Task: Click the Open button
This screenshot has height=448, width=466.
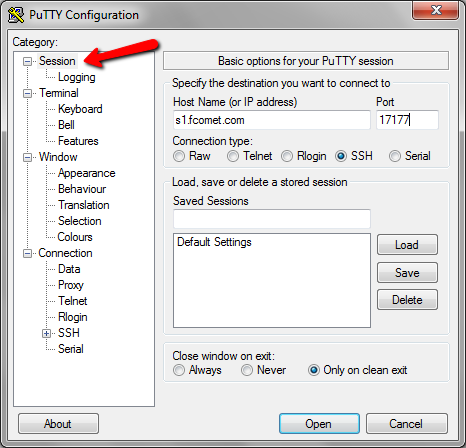Action: pos(319,424)
